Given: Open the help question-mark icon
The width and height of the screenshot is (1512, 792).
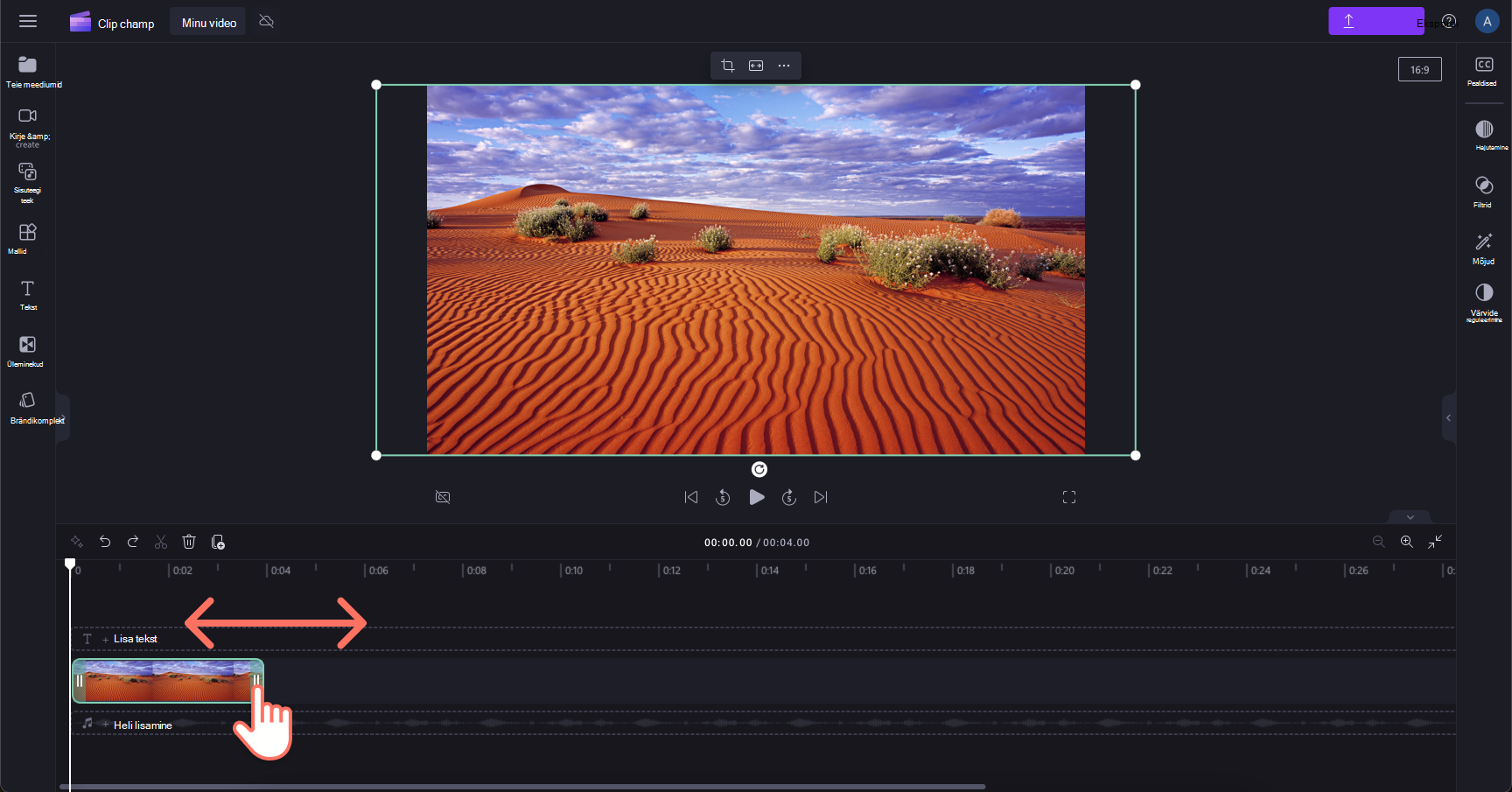Looking at the screenshot, I should tap(1450, 21).
